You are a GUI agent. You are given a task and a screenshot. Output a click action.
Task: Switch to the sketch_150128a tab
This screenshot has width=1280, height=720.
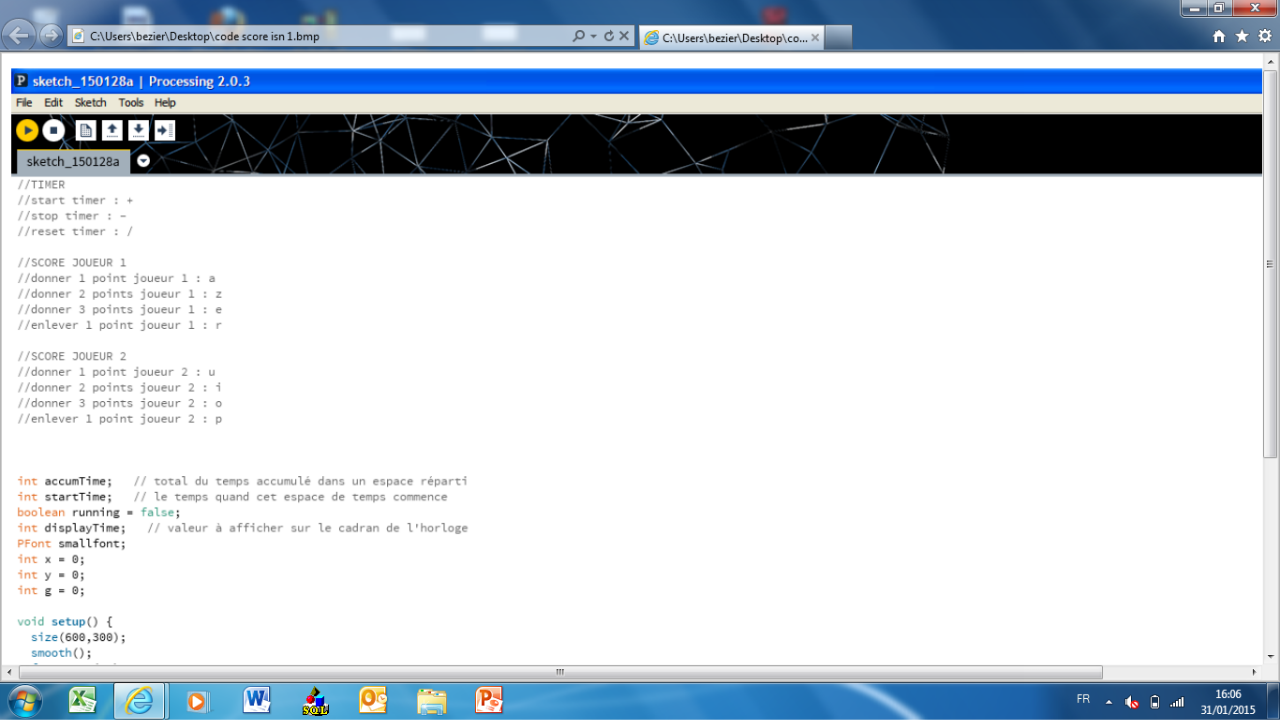tap(73, 161)
